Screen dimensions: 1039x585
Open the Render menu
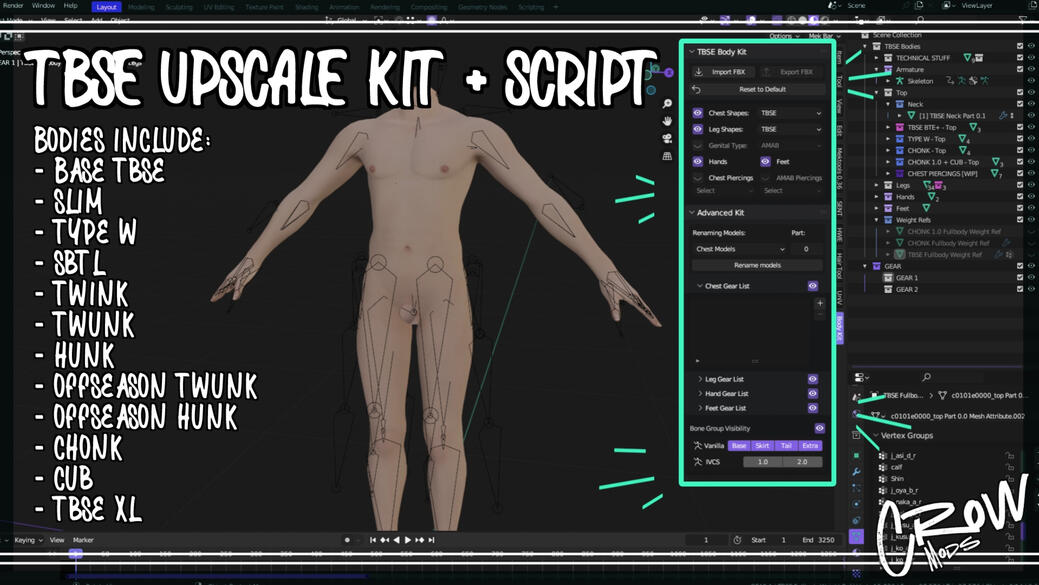(x=11, y=6)
